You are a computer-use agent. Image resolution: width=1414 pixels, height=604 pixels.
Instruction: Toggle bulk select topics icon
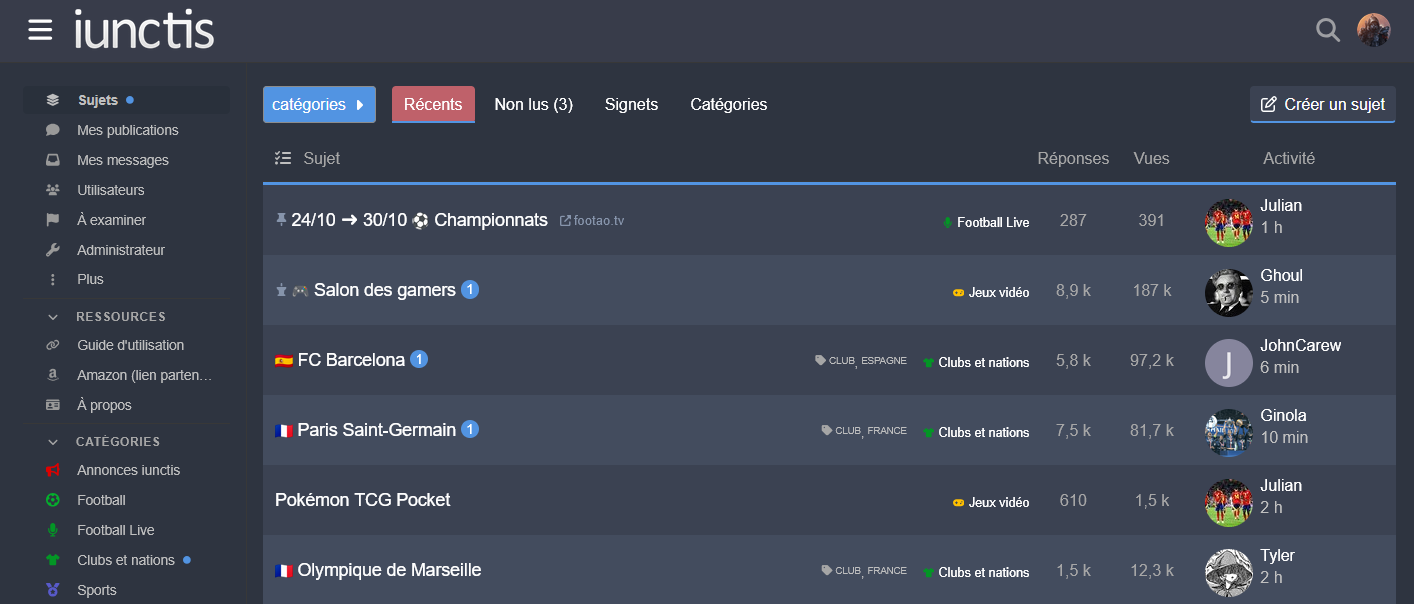(283, 158)
